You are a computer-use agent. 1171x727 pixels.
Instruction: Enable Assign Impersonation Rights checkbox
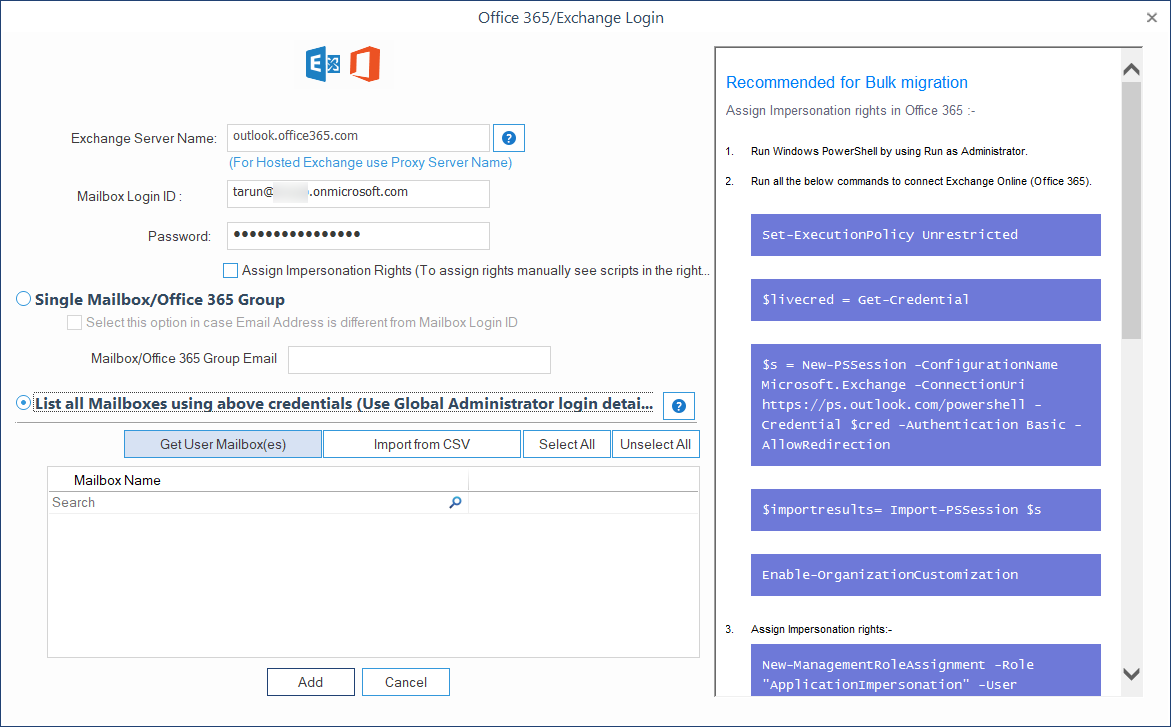click(x=230, y=270)
